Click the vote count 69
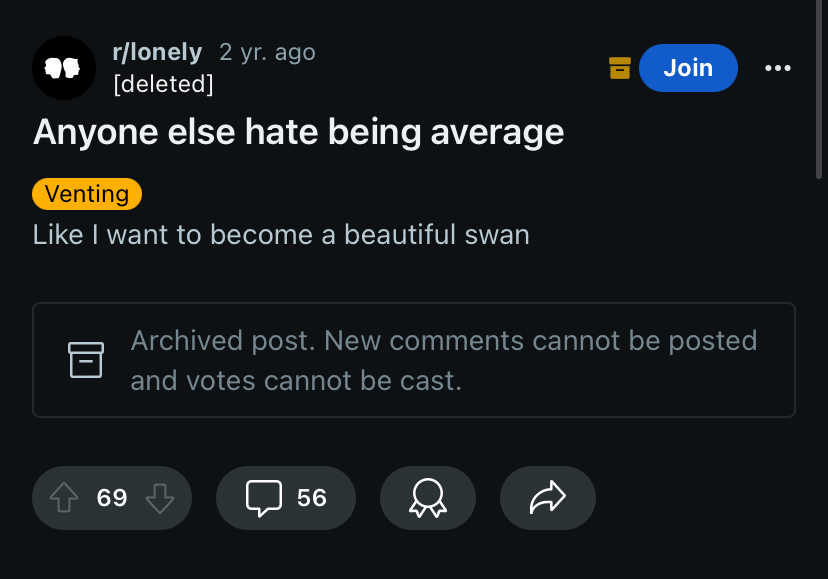The width and height of the screenshot is (828, 579). click(x=112, y=498)
